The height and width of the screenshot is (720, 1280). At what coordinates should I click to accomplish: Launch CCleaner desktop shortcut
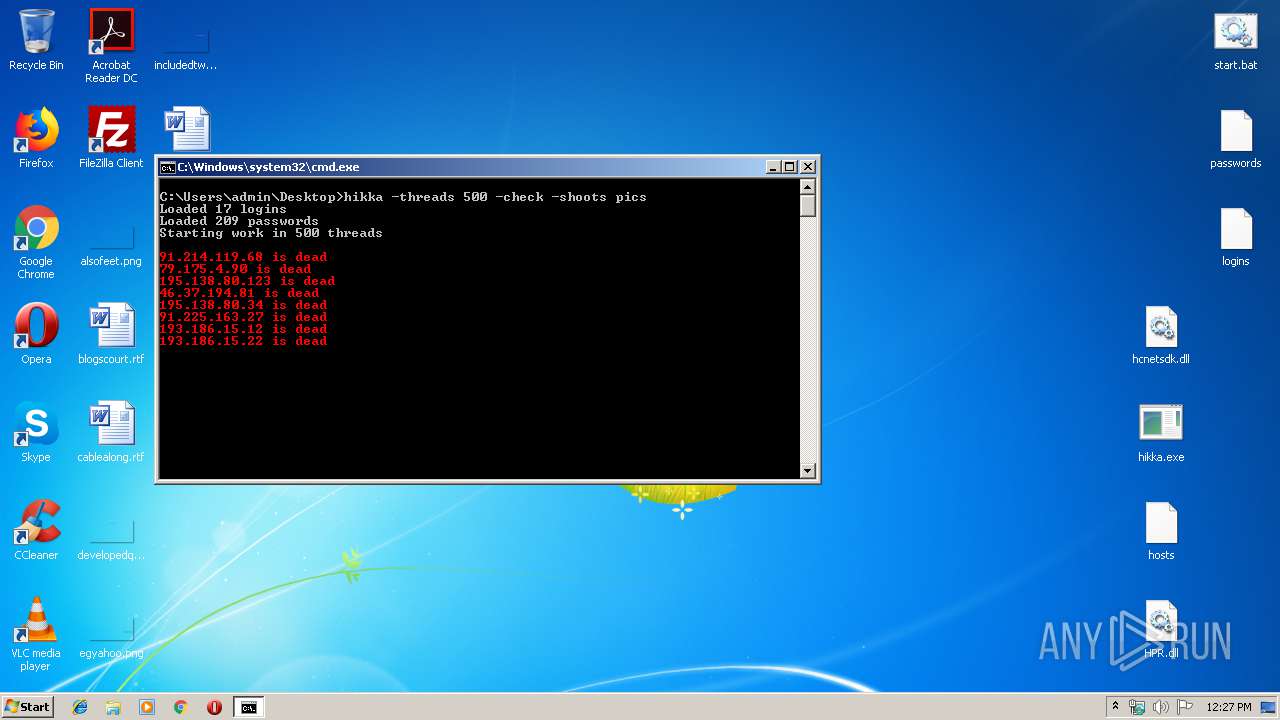pyautogui.click(x=36, y=530)
